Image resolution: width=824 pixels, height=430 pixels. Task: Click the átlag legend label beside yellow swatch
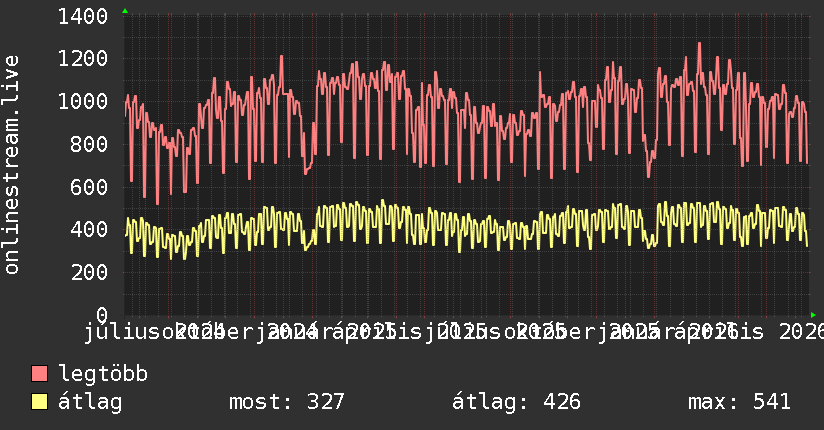click(90, 402)
